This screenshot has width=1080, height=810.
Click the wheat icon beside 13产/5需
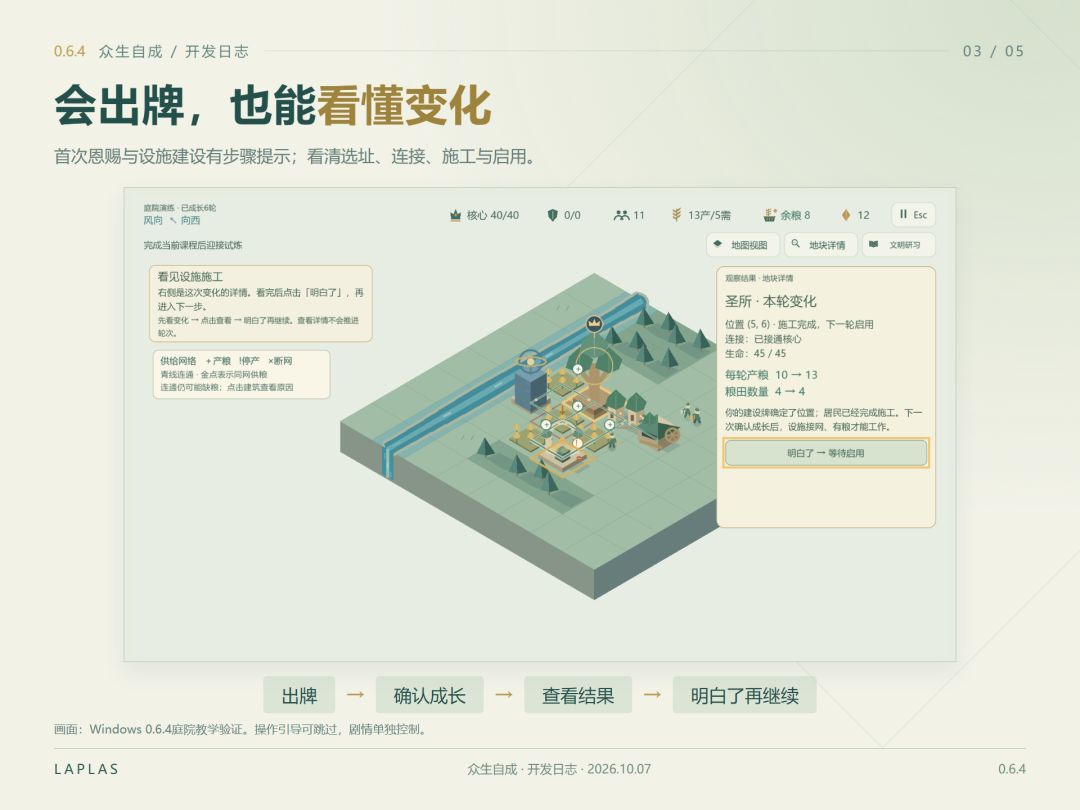coord(676,216)
